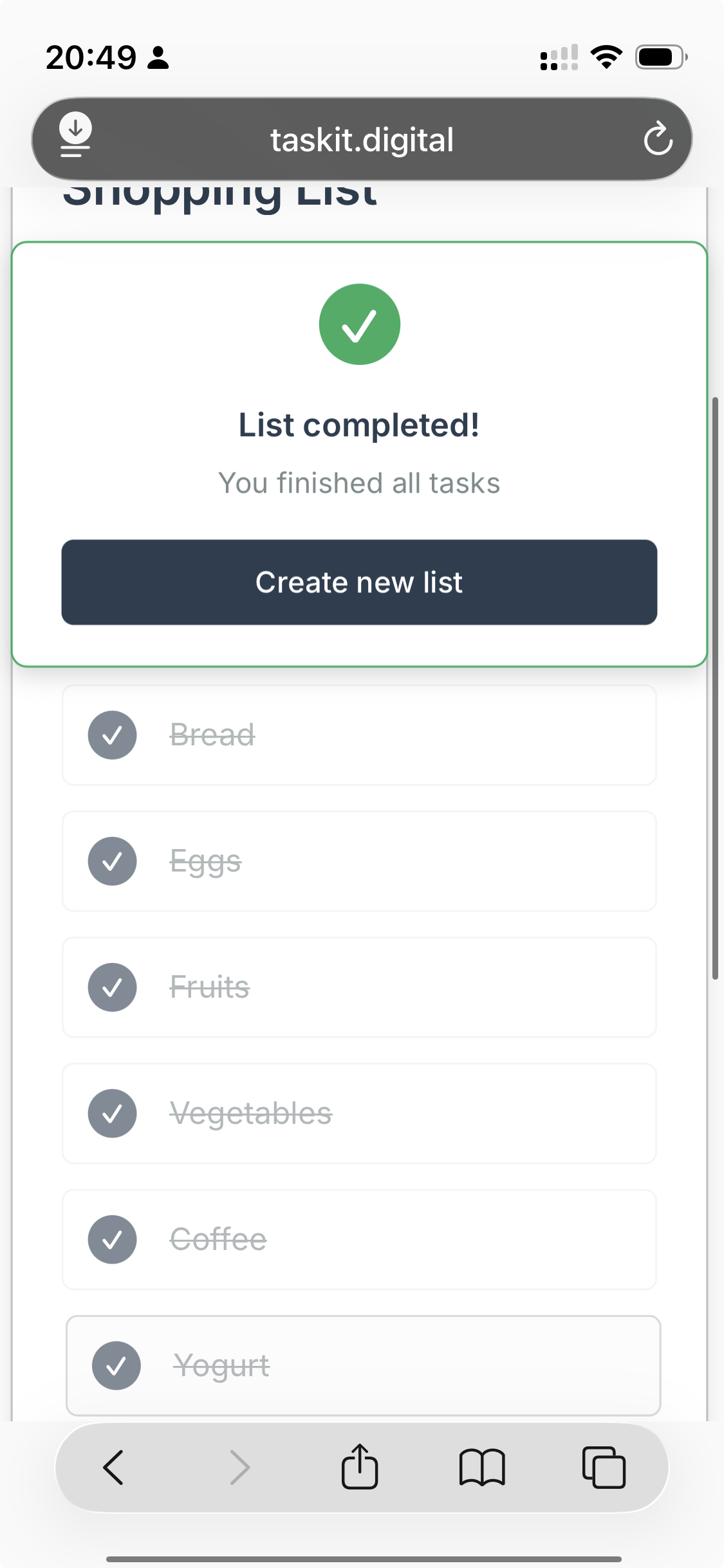Show open tabs overview icon
This screenshot has width=724, height=1568.
[x=604, y=1467]
